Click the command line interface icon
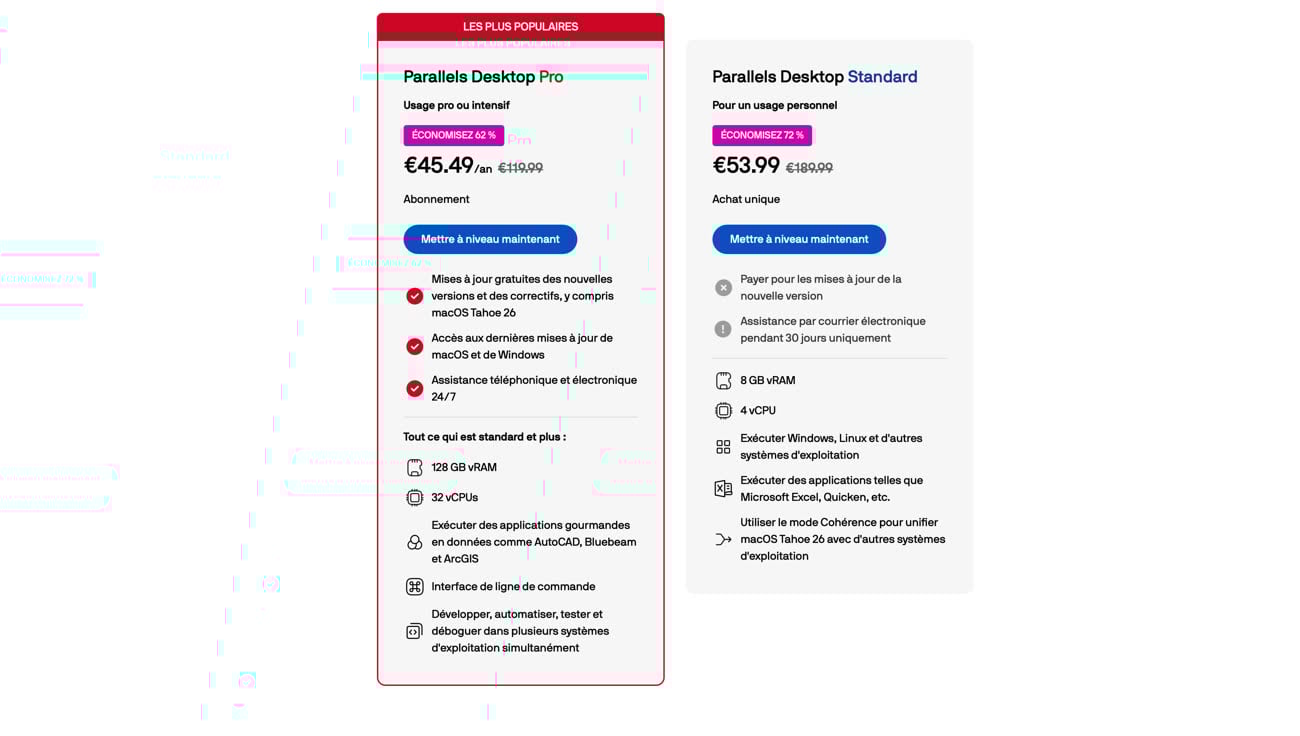This screenshot has width=1300, height=736. (x=415, y=587)
